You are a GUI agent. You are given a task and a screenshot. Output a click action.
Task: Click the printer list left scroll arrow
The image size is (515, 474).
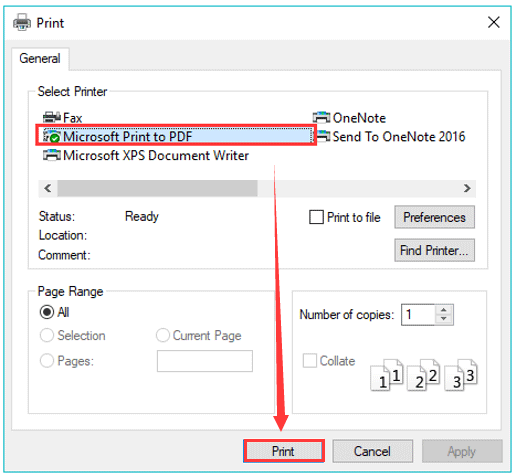[x=48, y=188]
